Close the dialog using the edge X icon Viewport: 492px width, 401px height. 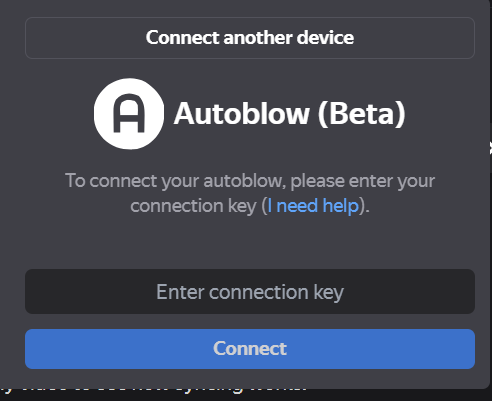pyautogui.click(x=490, y=148)
